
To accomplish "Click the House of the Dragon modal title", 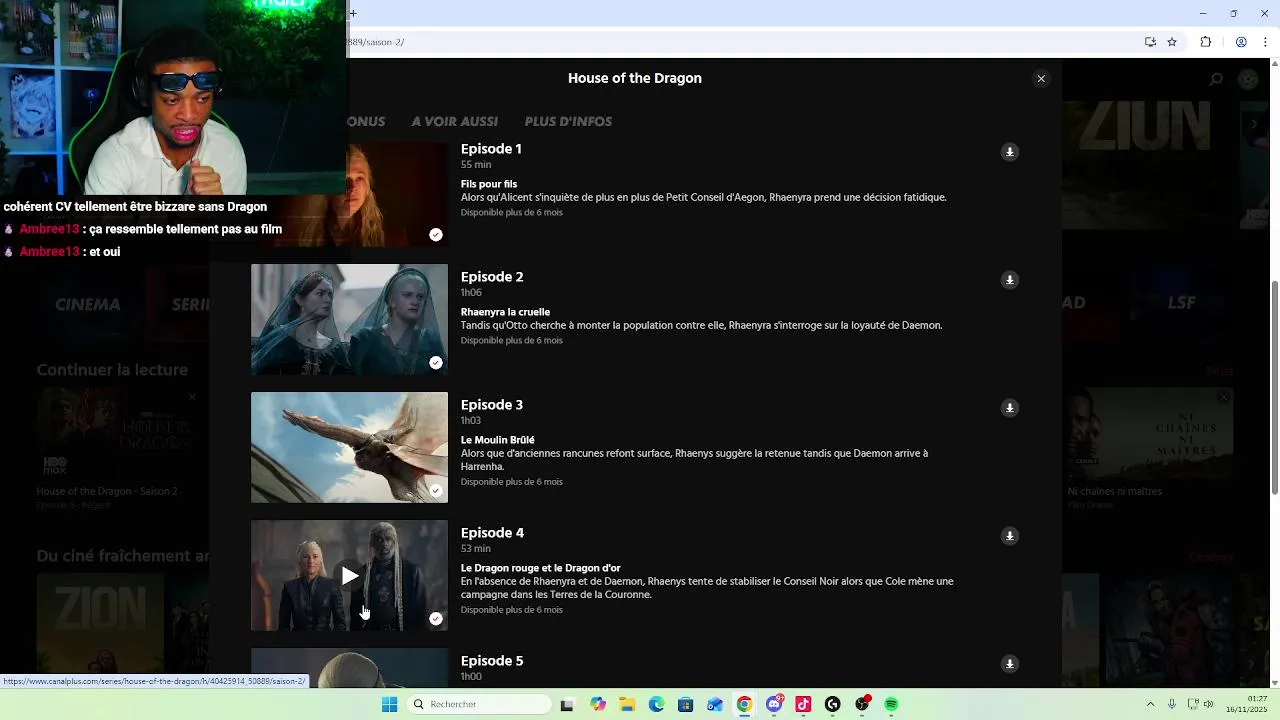I will tap(635, 78).
